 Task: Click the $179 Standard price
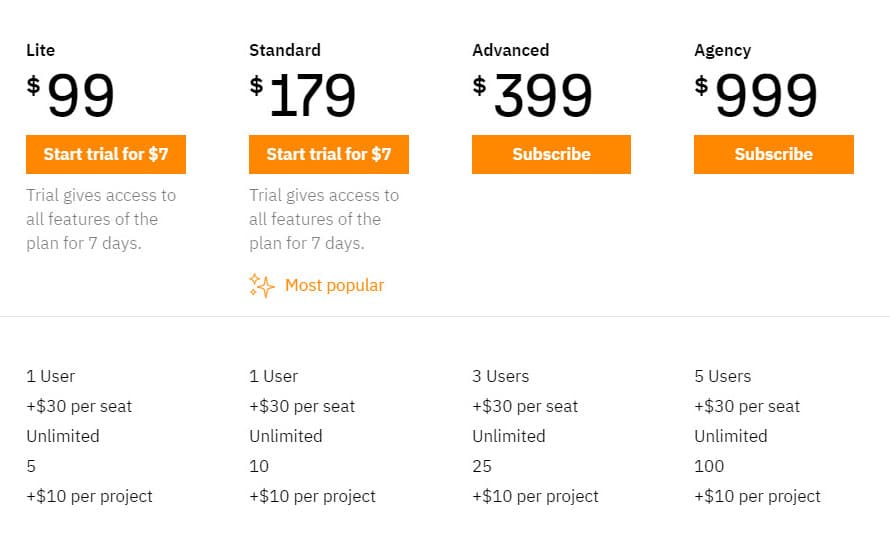coord(303,95)
